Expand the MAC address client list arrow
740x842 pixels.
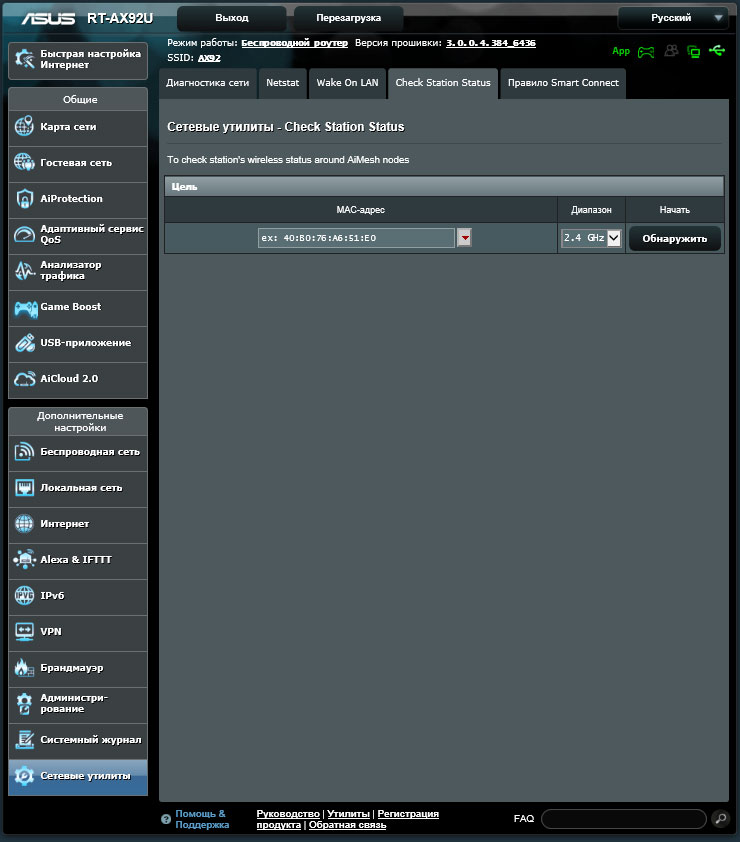coord(465,237)
